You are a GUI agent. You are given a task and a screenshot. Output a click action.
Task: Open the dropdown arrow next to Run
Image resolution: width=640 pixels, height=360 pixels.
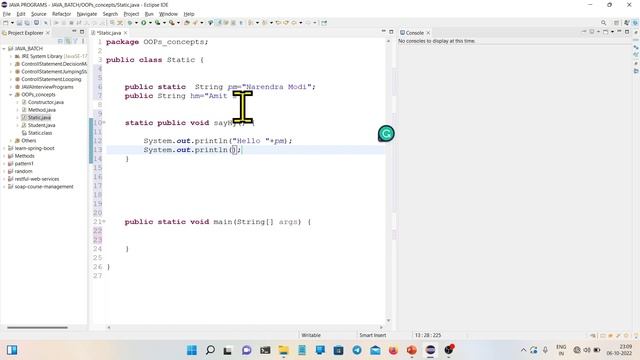click(150, 23)
